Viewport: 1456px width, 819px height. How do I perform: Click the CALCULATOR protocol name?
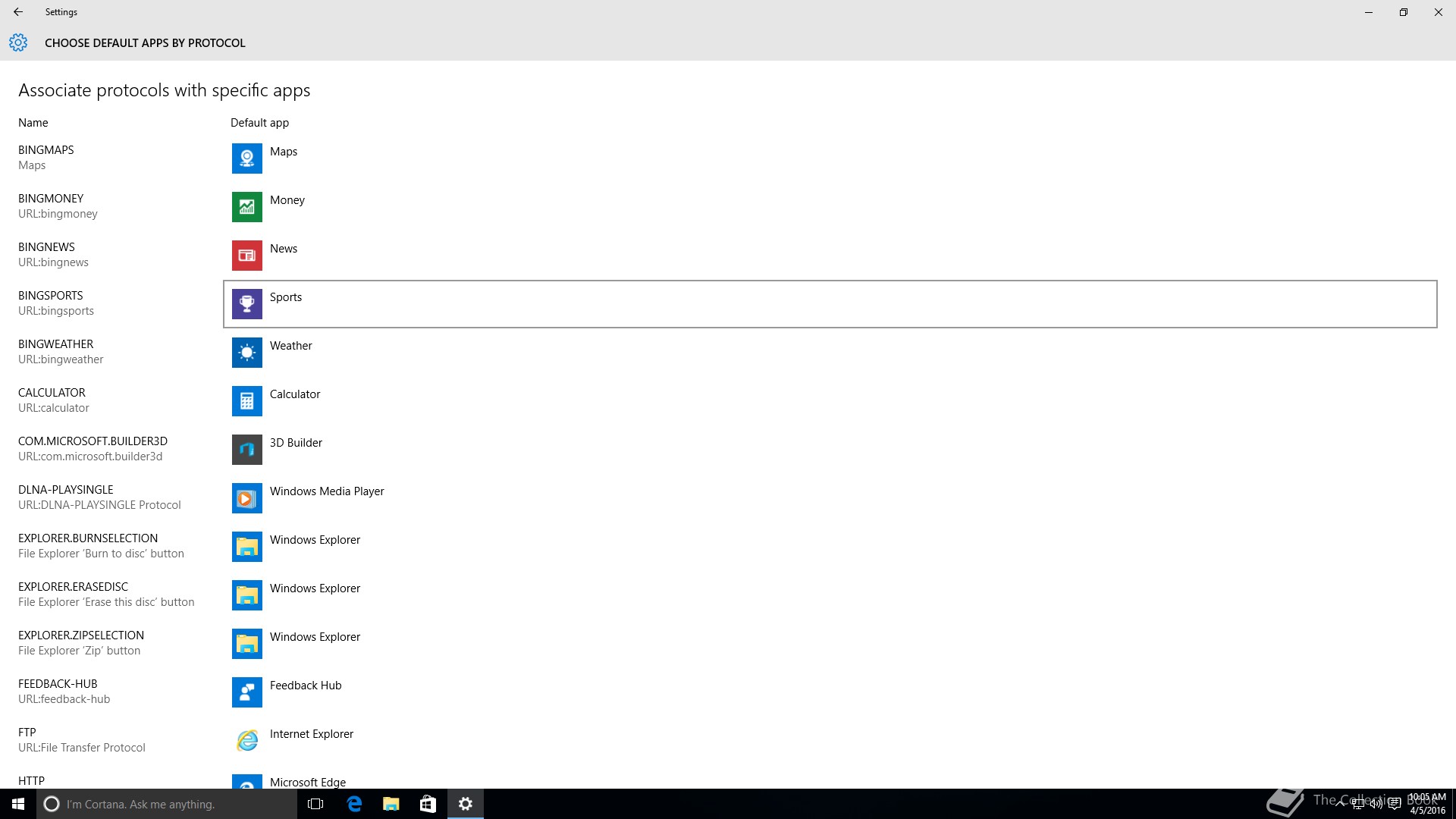coord(52,393)
